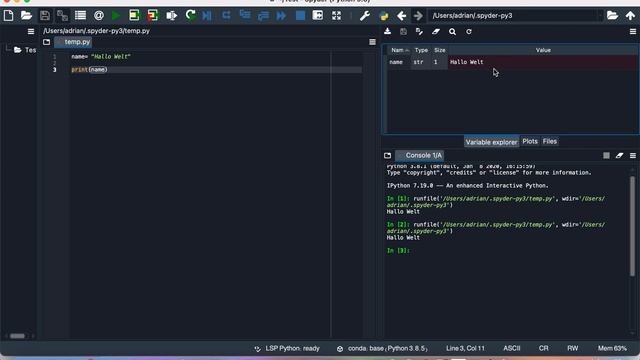The image size is (640, 360).
Task: Sort variables by Size column
Action: tap(440, 50)
